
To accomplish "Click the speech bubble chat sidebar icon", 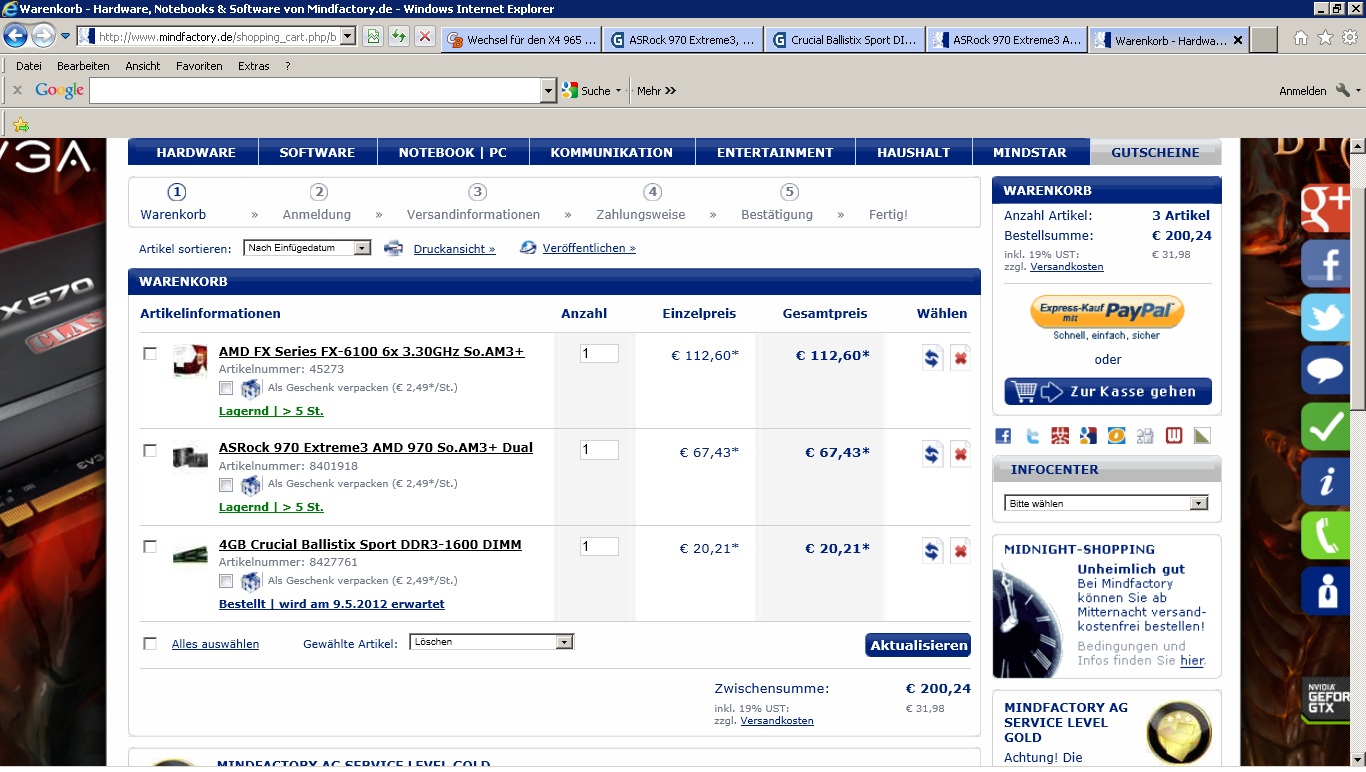I will click(1326, 371).
